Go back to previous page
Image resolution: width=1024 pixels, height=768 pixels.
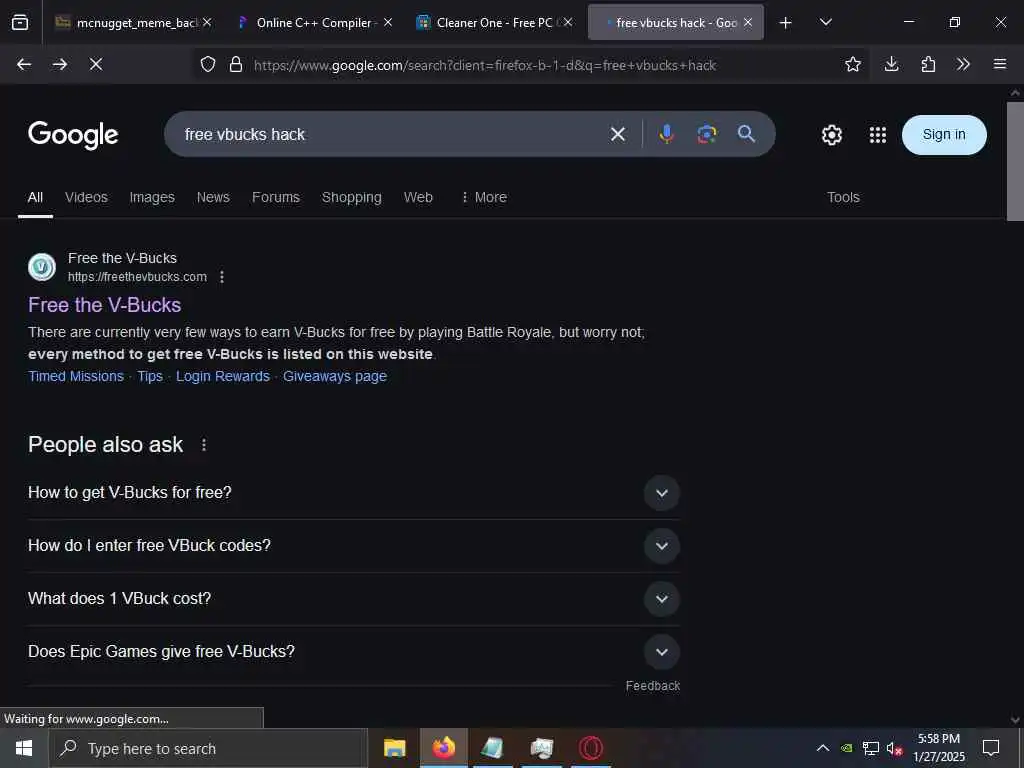(x=24, y=64)
